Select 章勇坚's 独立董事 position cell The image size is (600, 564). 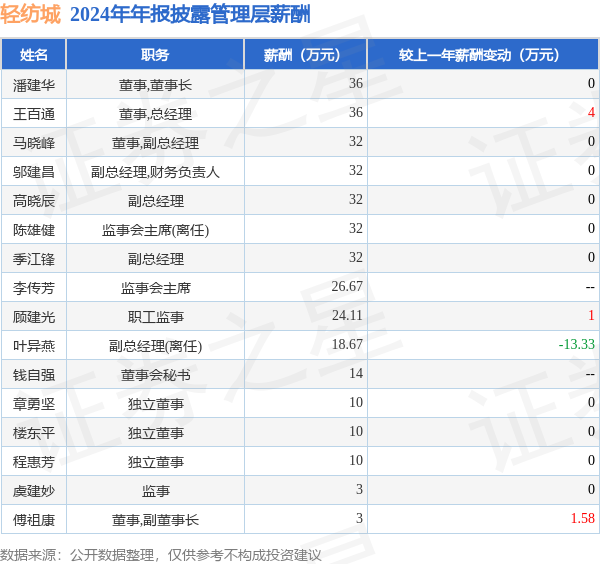pyautogui.click(x=155, y=404)
